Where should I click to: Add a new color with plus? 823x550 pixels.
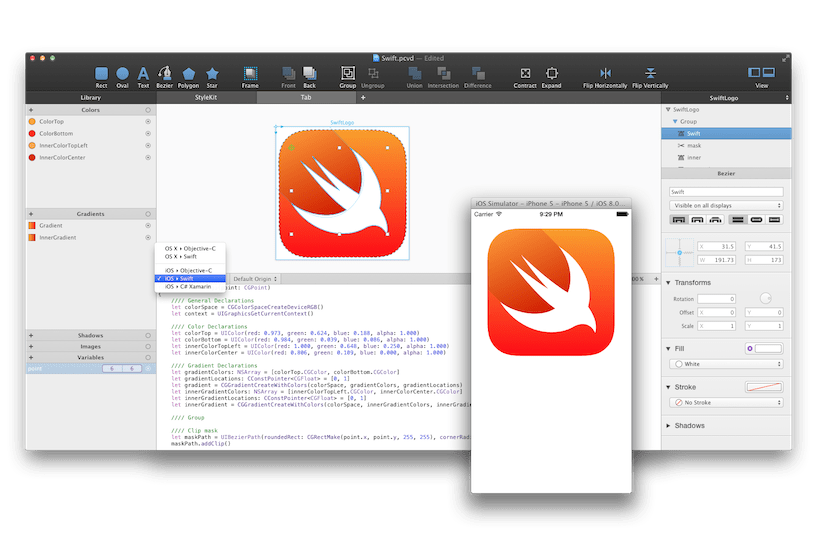pos(31,110)
